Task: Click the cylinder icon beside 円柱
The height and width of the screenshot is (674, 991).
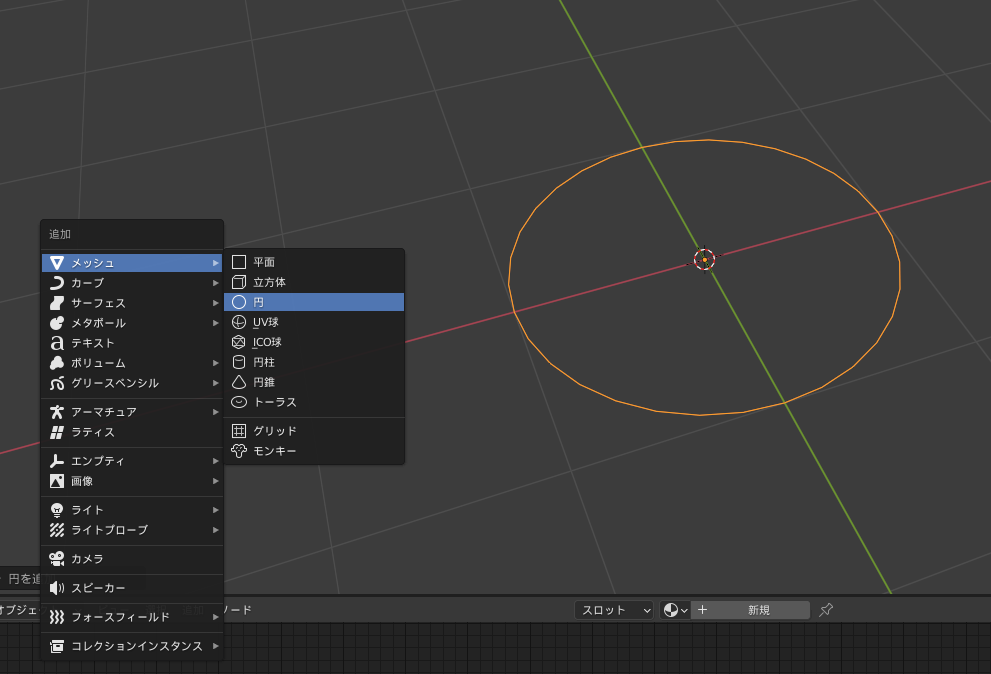Action: click(x=239, y=362)
